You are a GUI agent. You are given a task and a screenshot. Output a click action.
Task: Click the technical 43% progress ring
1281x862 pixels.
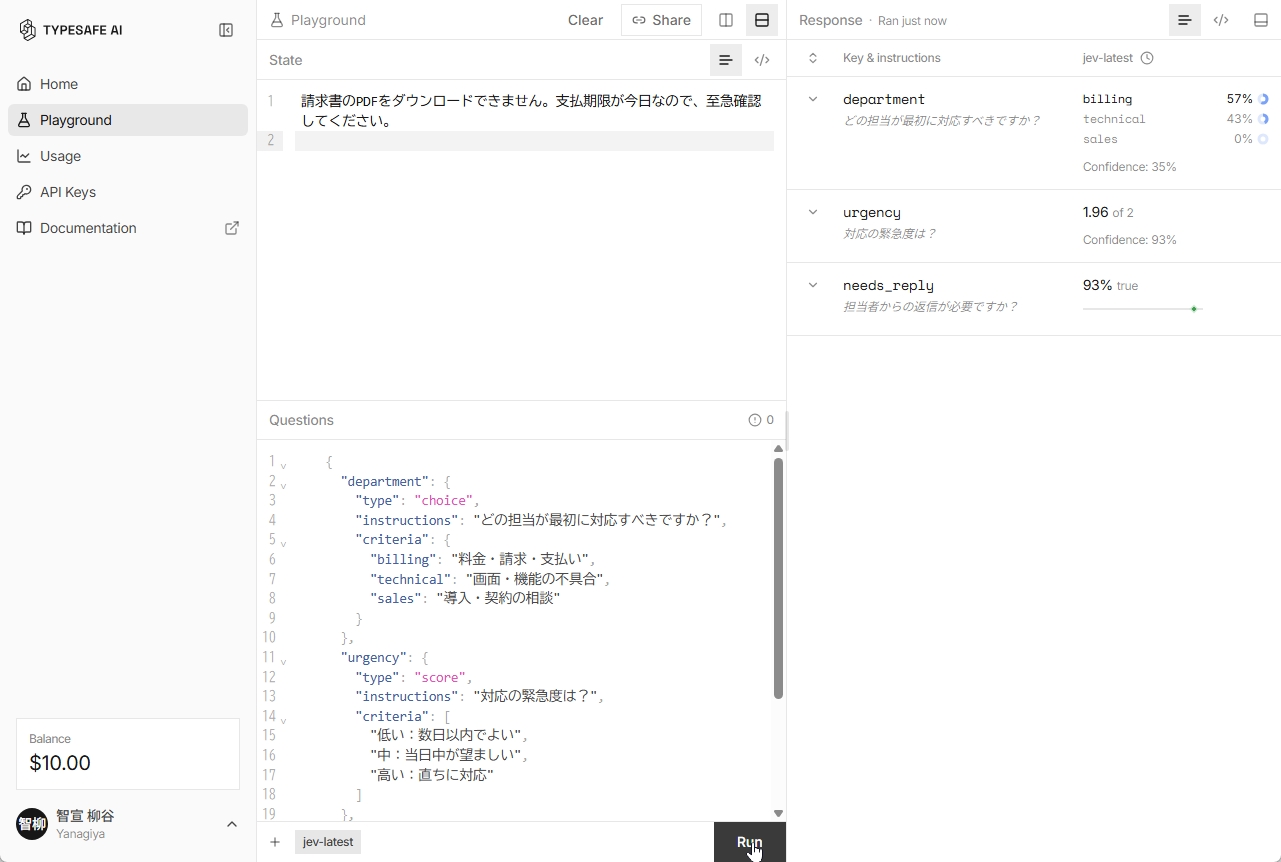tap(1263, 119)
